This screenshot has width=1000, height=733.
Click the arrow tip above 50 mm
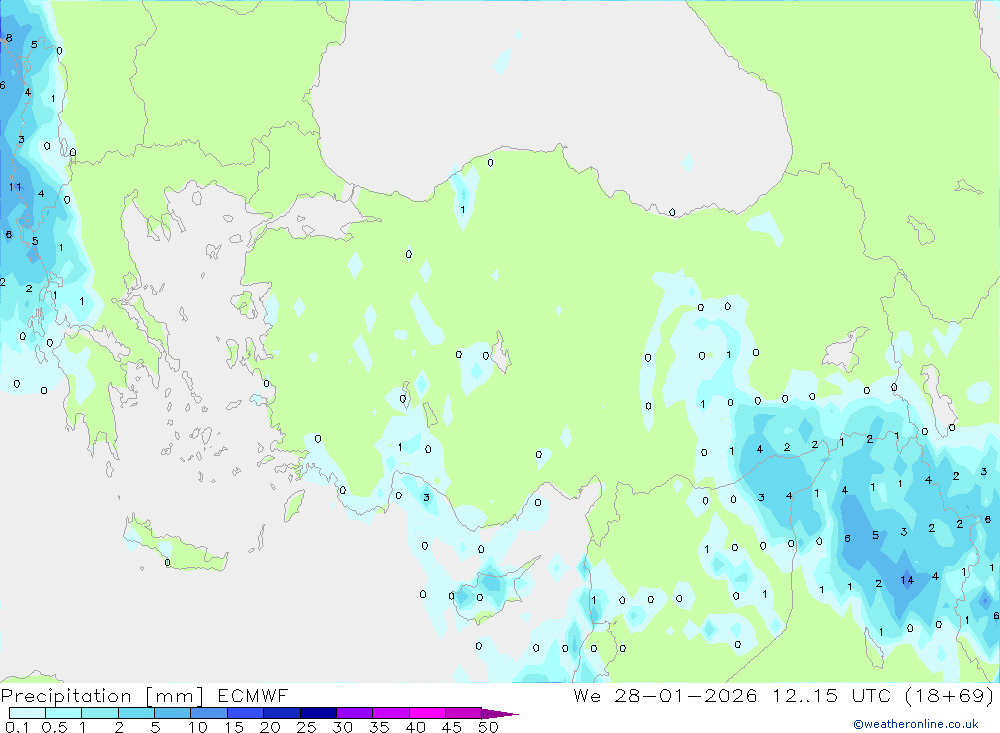pos(500,713)
